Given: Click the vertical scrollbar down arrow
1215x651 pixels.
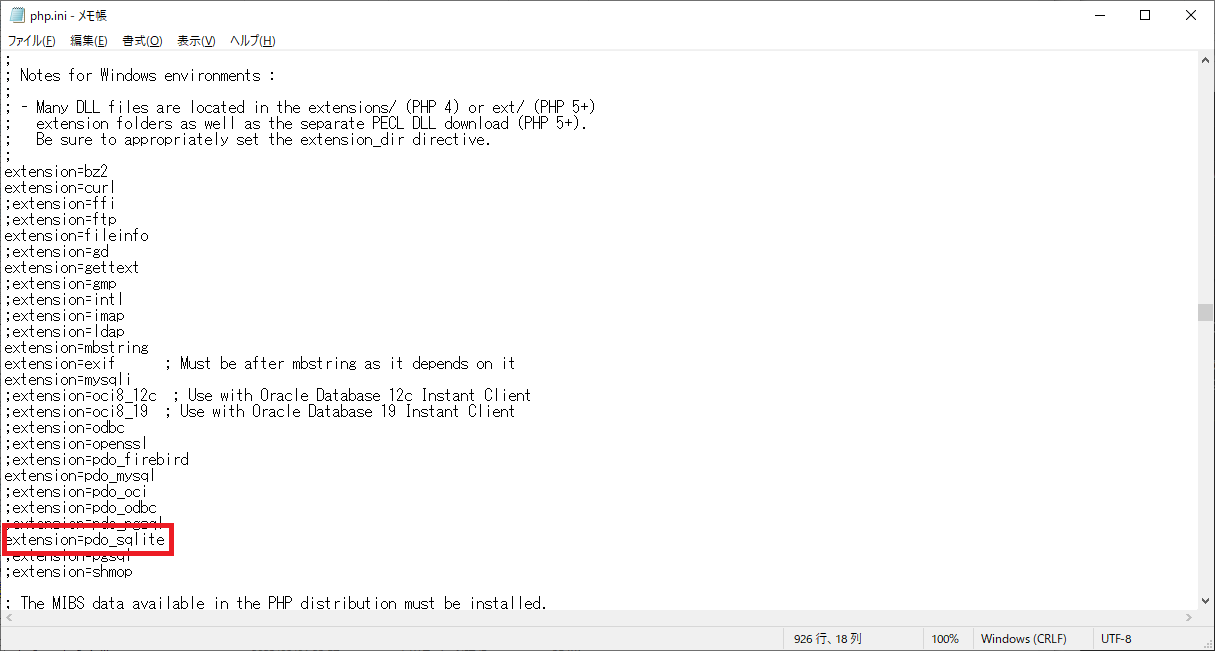Looking at the screenshot, I should click(1206, 601).
